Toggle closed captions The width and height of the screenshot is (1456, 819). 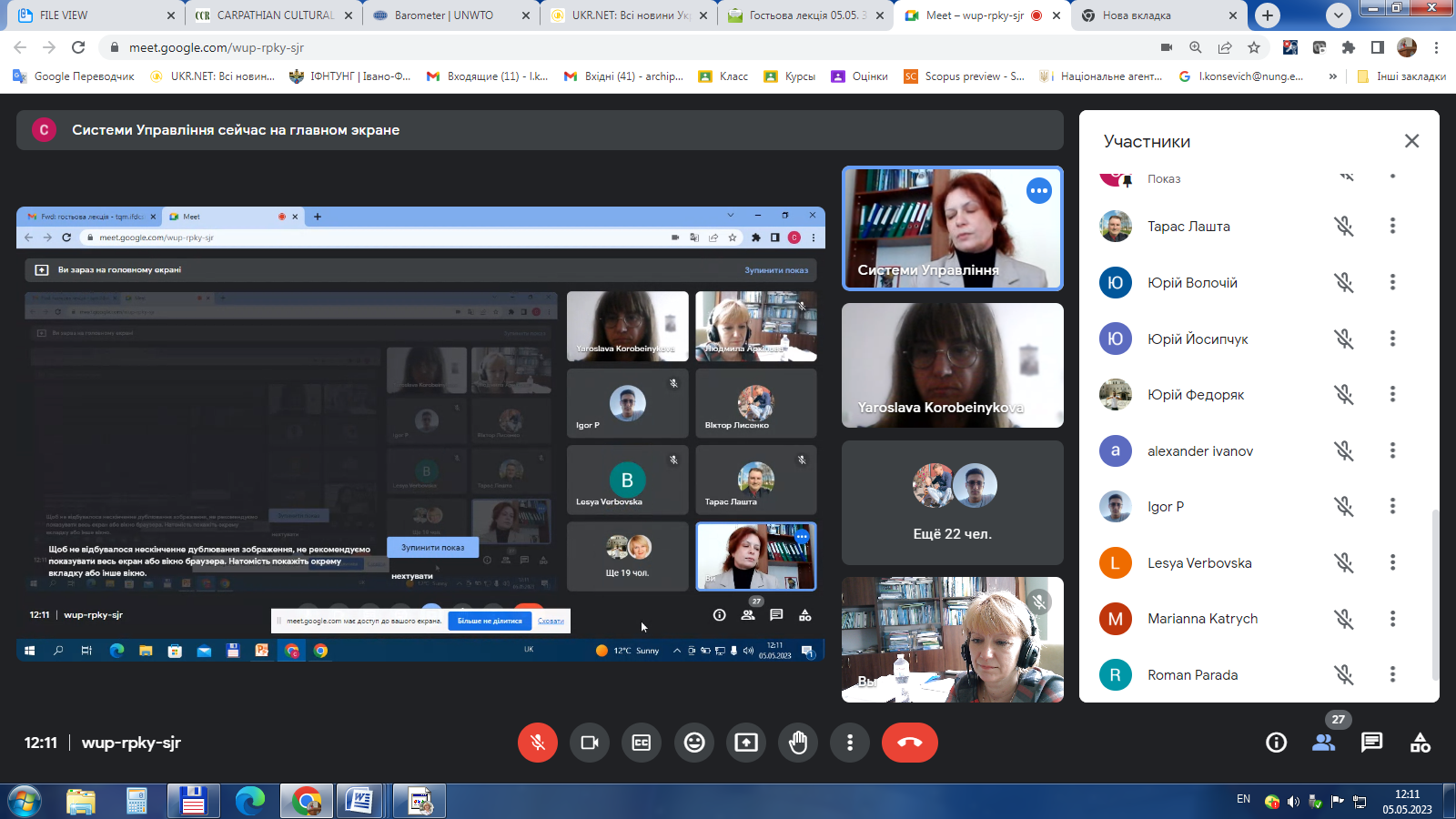642,743
